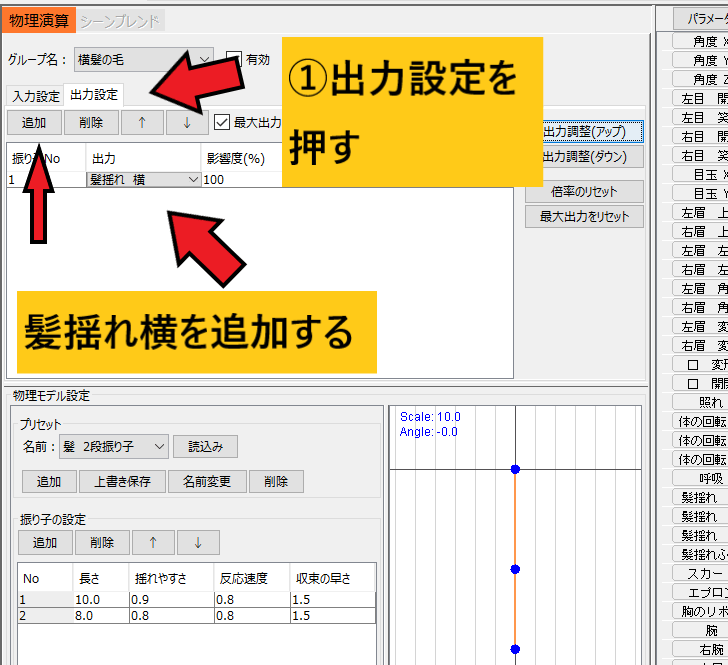Viewport: 728px width, 665px height.
Task: Click the 最大出力をリセット button
Action: coord(584,217)
